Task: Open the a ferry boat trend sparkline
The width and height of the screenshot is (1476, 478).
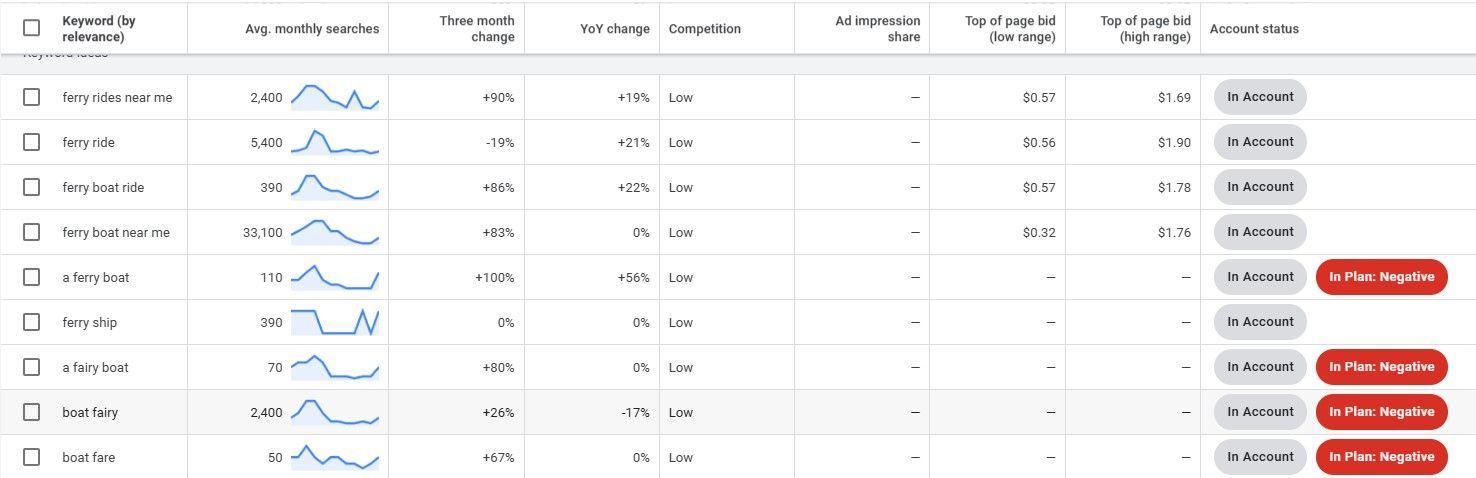Action: [335, 277]
